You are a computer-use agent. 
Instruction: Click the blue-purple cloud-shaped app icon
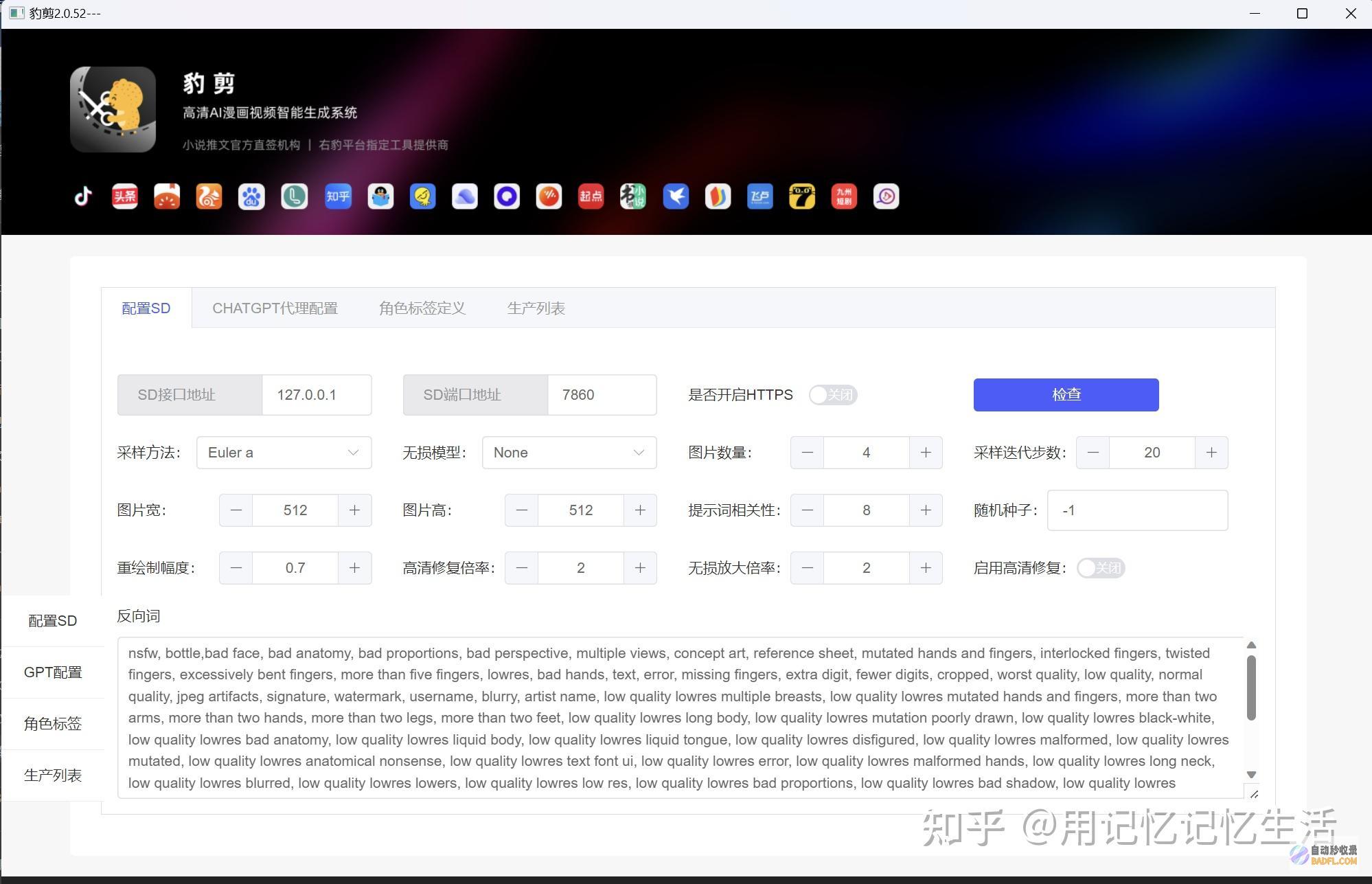465,196
